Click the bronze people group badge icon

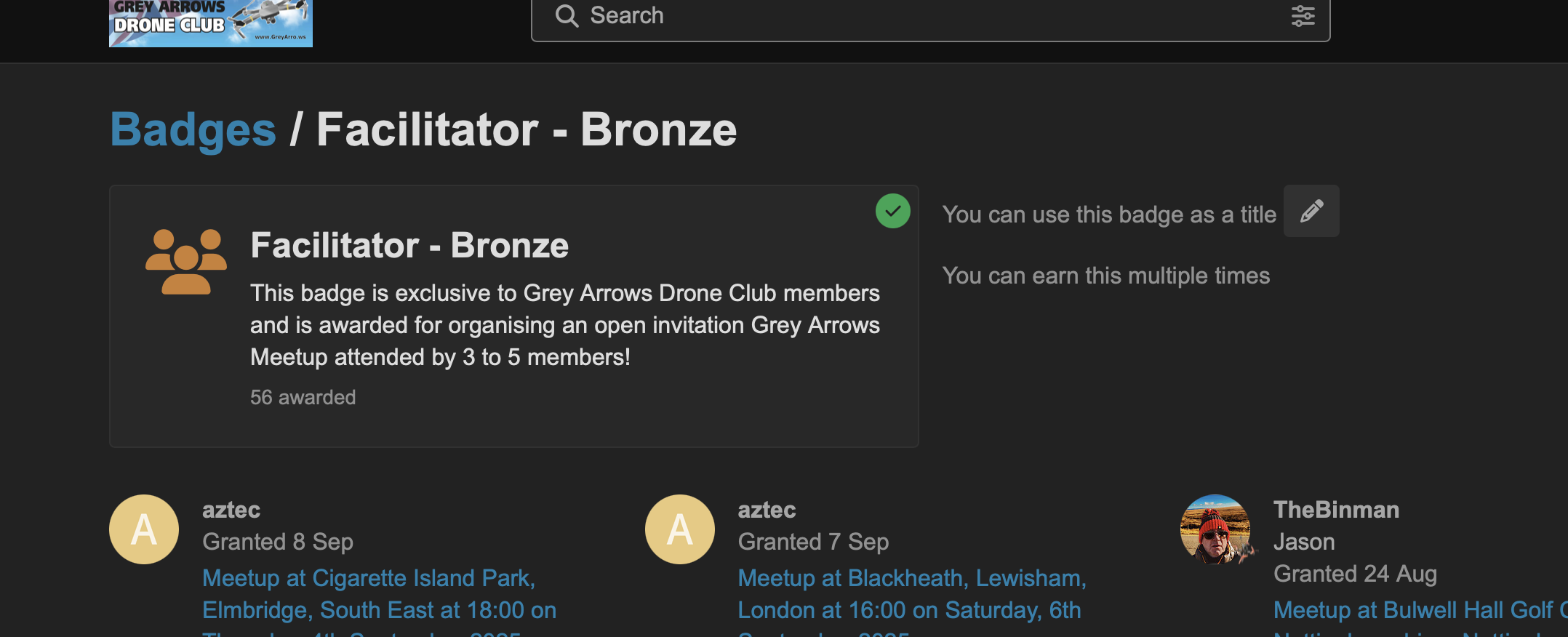click(x=186, y=262)
